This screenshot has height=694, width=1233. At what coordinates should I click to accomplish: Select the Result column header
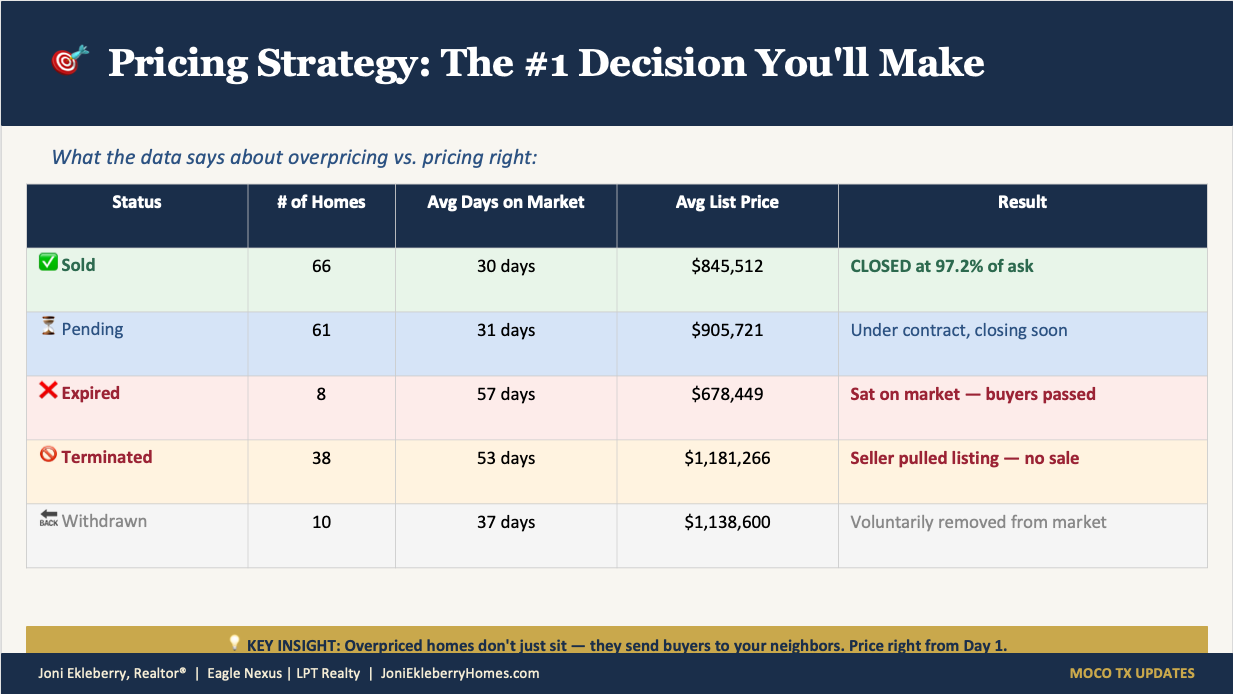point(1022,202)
